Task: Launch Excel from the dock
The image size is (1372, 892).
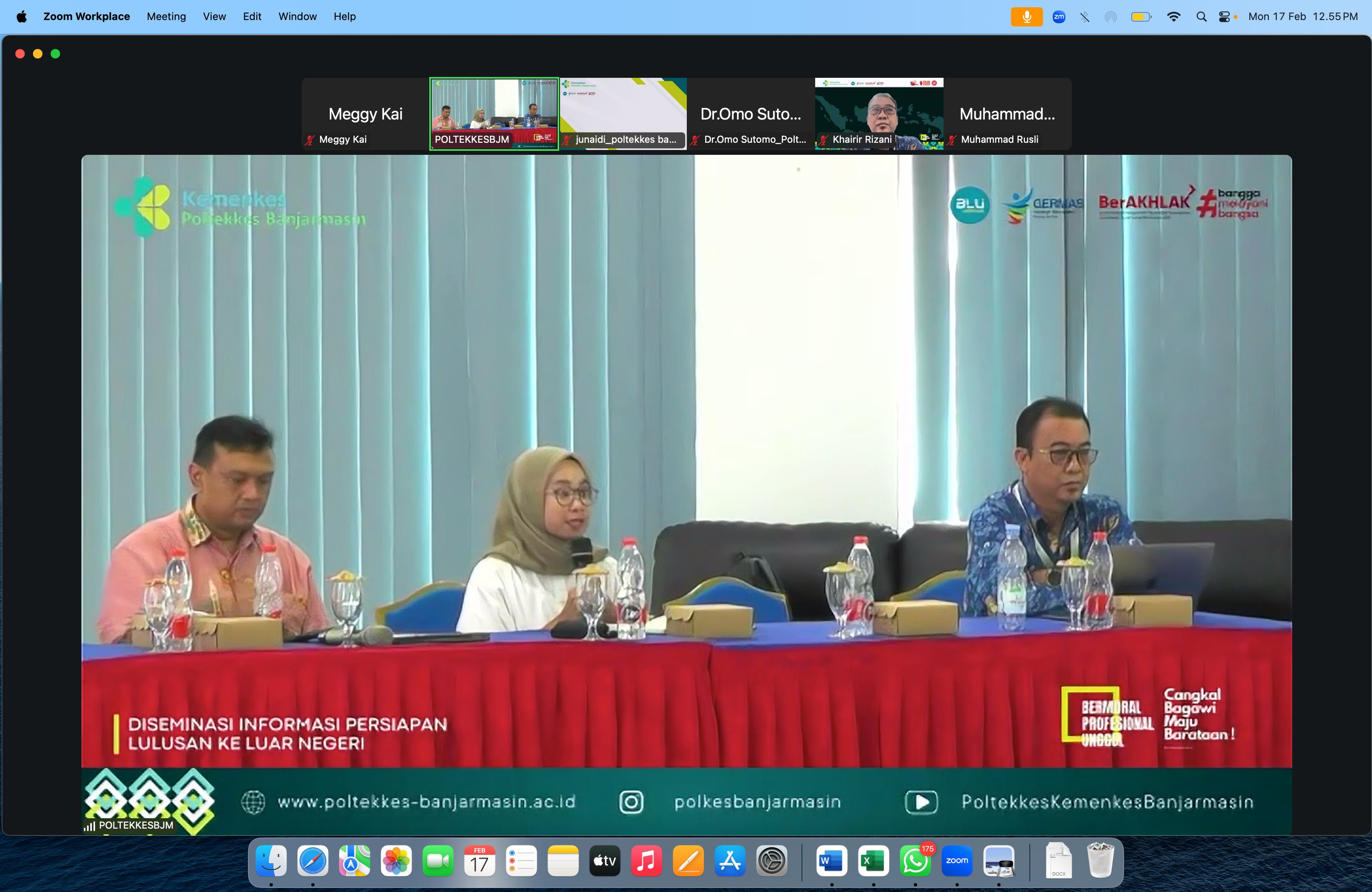Action: 873,861
